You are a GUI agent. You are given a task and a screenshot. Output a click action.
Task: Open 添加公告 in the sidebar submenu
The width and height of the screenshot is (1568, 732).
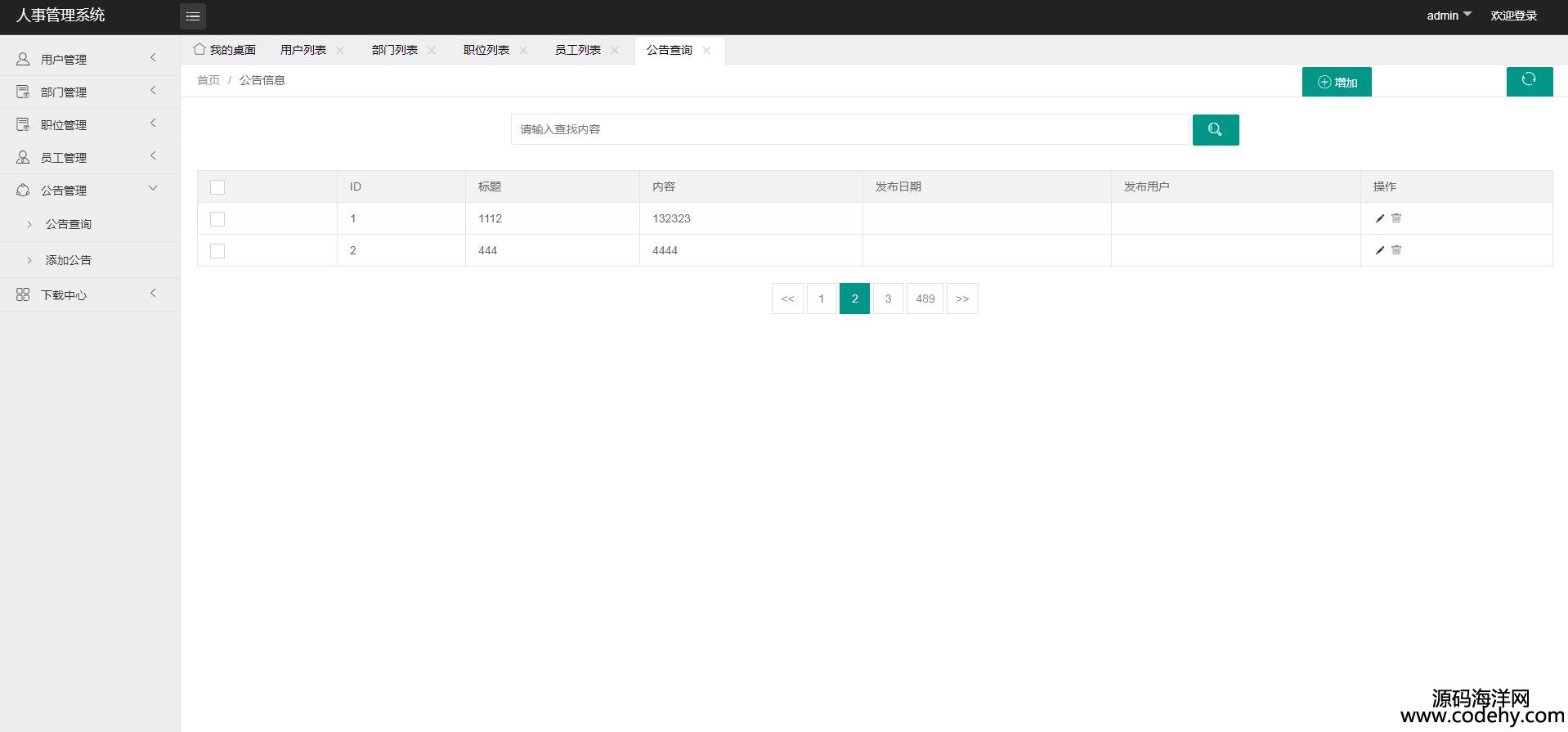(69, 260)
